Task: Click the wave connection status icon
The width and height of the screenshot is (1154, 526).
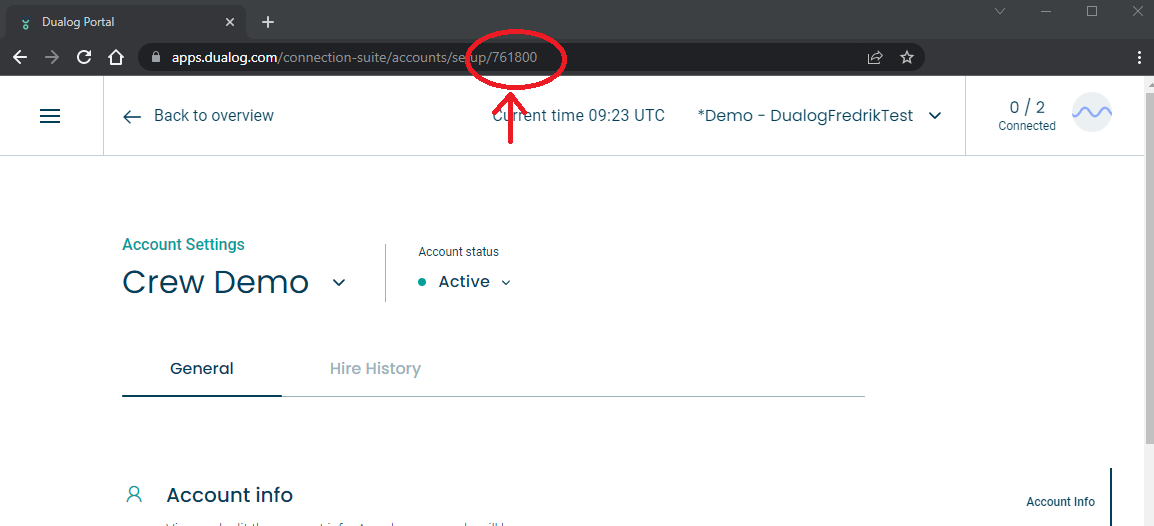Action: (1091, 113)
